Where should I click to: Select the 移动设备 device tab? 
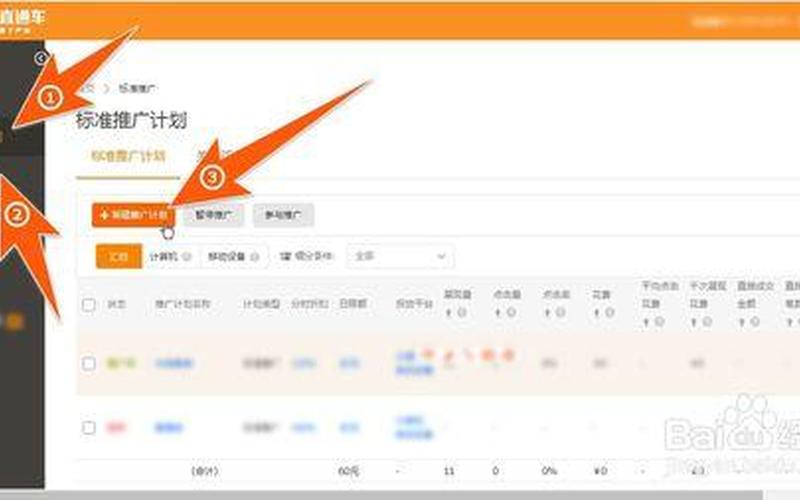(234, 256)
